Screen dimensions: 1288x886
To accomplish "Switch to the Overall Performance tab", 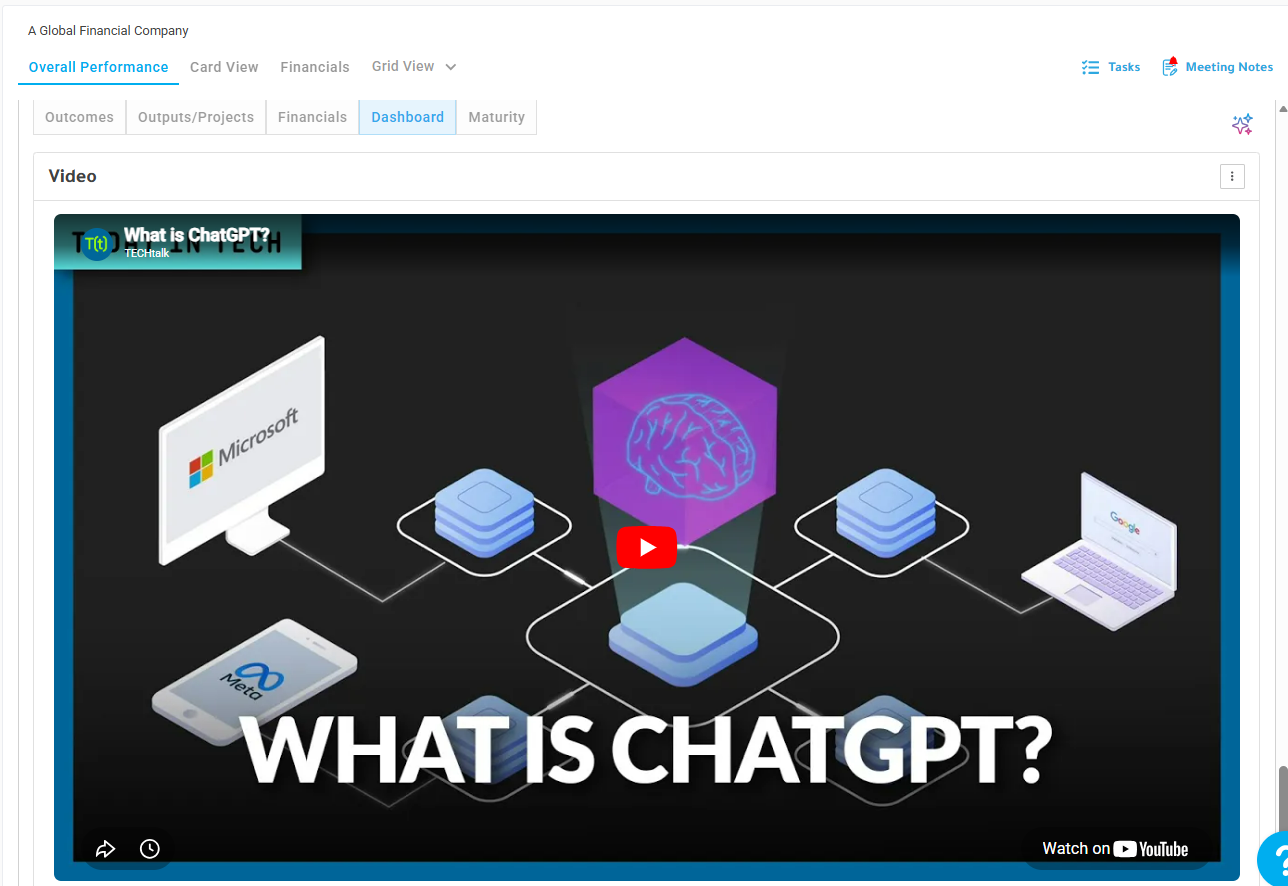I will click(x=98, y=67).
